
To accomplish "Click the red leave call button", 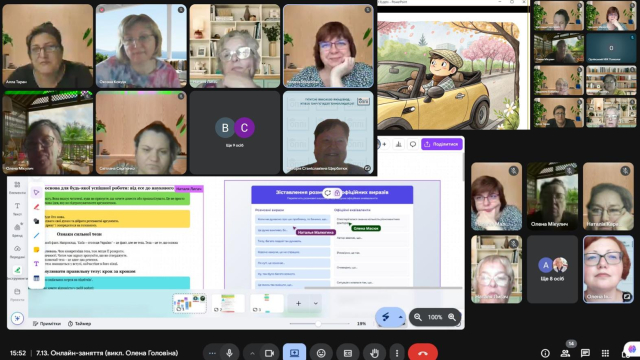I will 423,353.
